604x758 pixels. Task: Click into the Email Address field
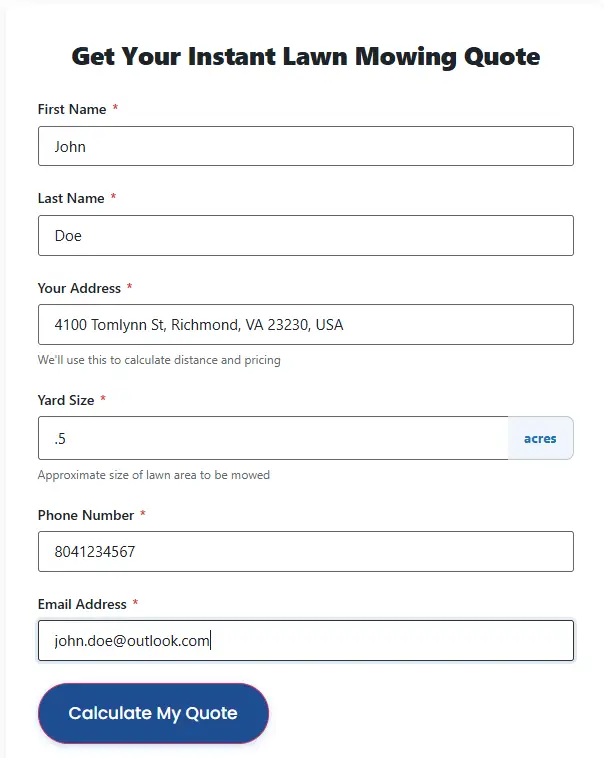(305, 640)
